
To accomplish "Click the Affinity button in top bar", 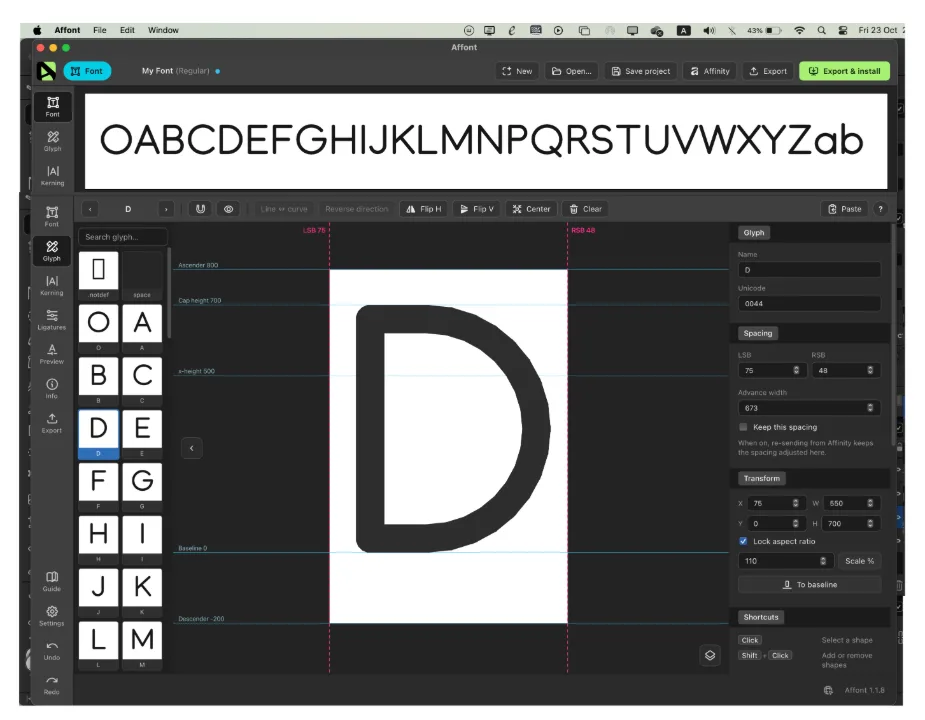I will 710,71.
